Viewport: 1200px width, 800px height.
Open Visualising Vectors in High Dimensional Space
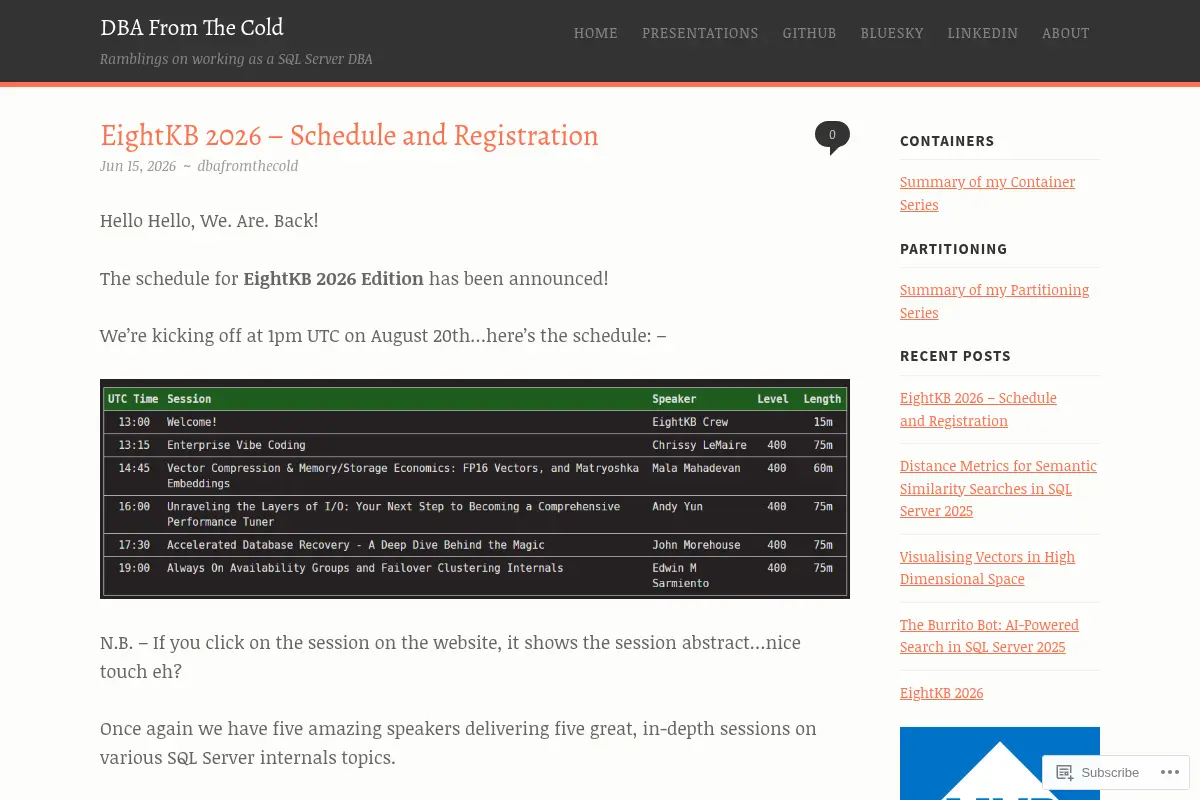click(x=987, y=568)
